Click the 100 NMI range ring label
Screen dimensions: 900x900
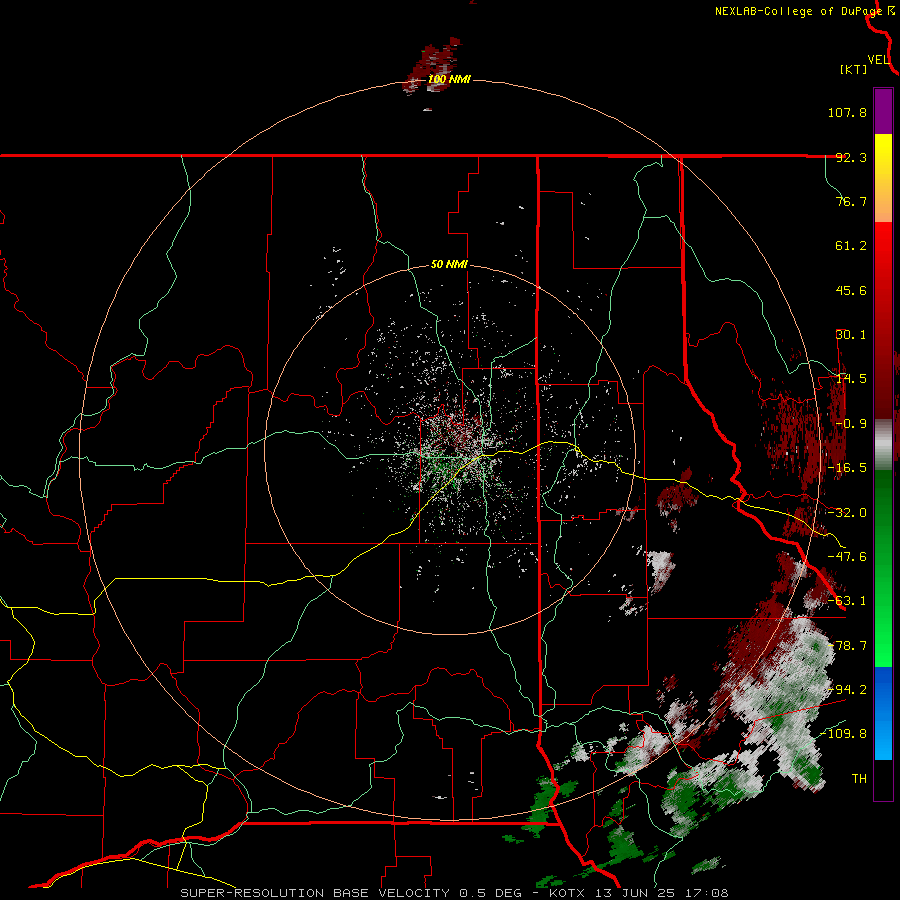pyautogui.click(x=449, y=79)
